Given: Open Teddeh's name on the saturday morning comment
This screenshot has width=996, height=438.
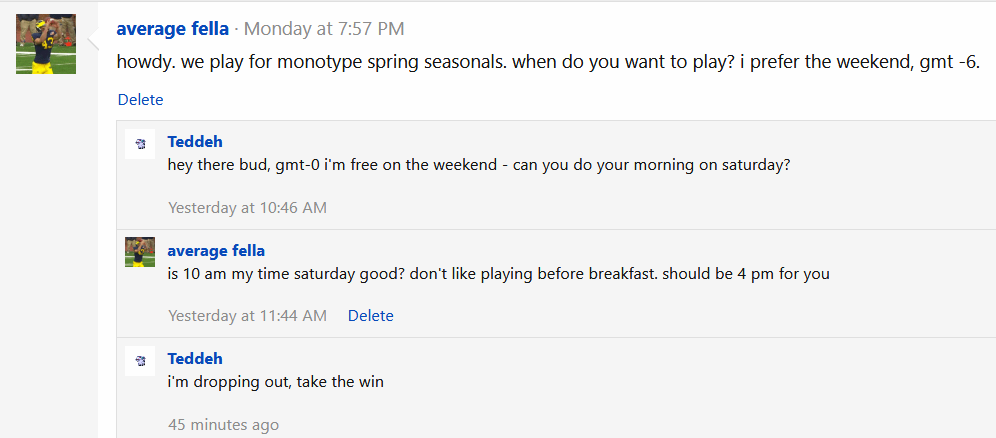Looking at the screenshot, I should [x=195, y=142].
